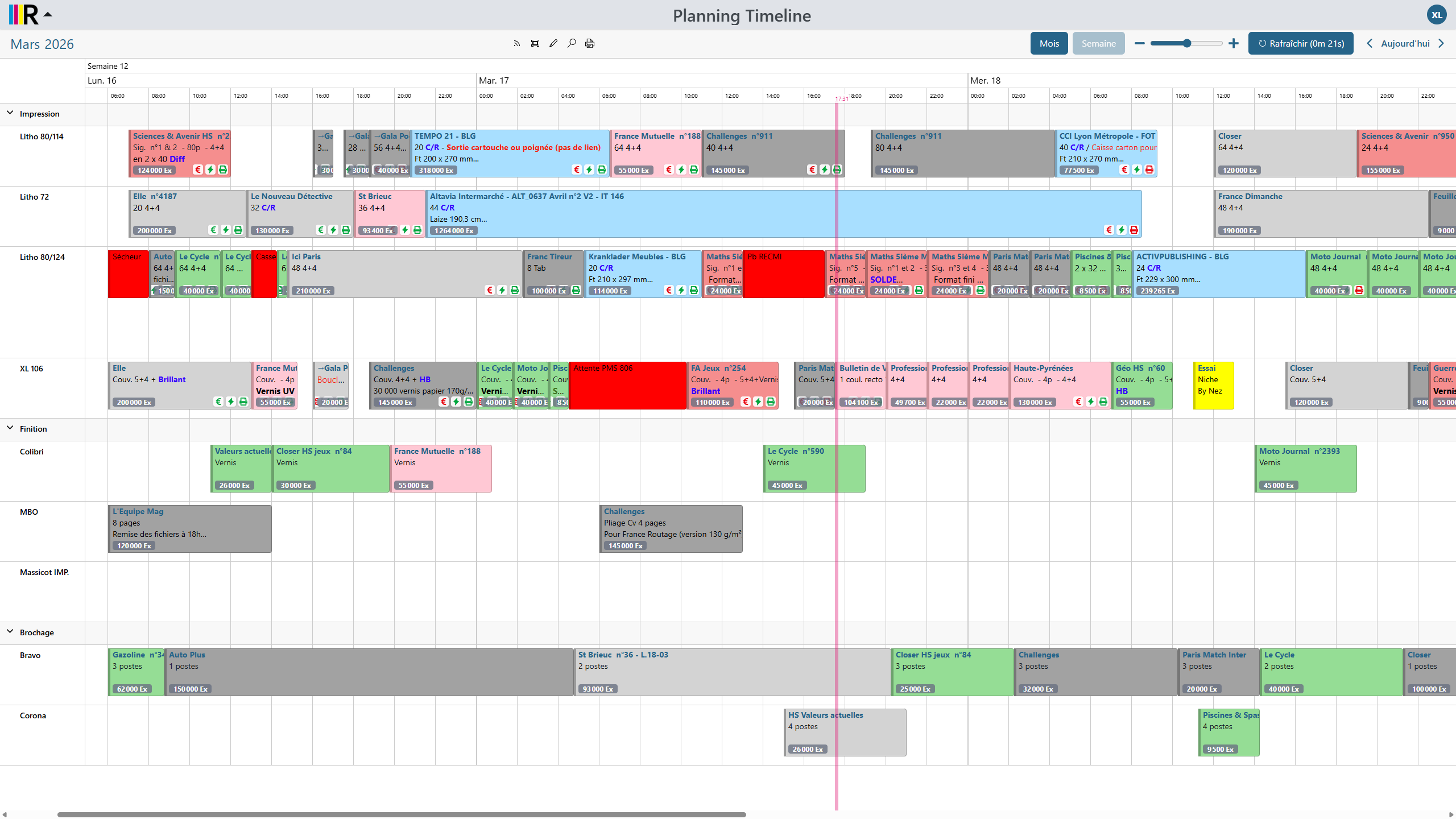Click the fullscreen fit icon in toolbar
1456x819 pixels.
pos(535,43)
